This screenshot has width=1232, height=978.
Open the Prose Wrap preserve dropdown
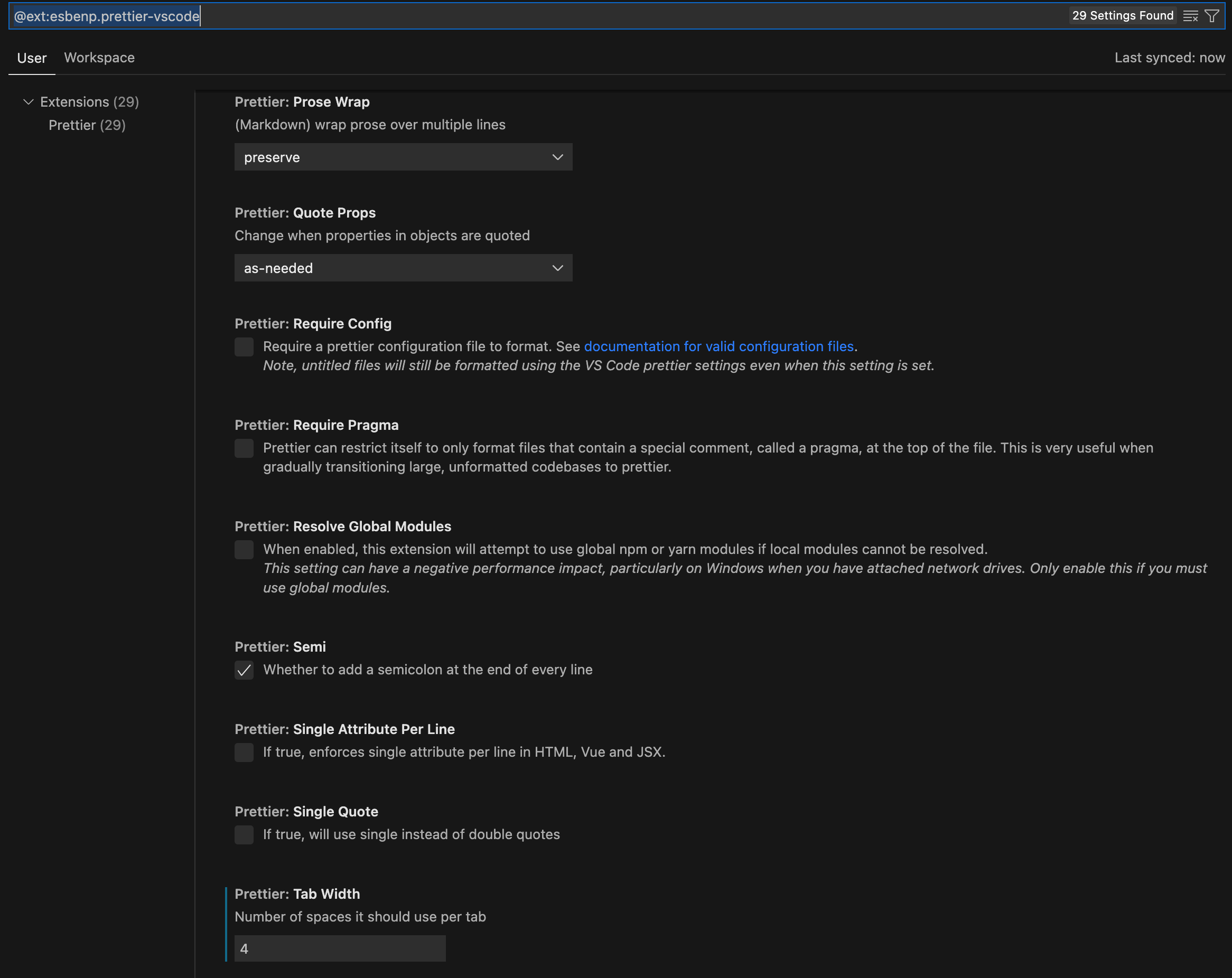click(404, 157)
